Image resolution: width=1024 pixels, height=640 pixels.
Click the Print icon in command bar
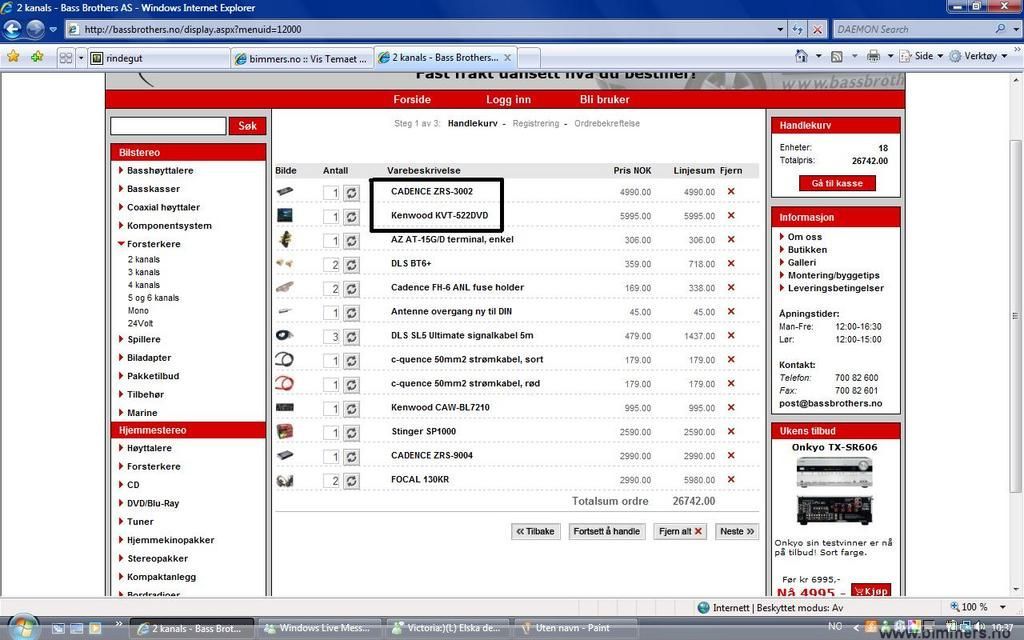[873, 56]
